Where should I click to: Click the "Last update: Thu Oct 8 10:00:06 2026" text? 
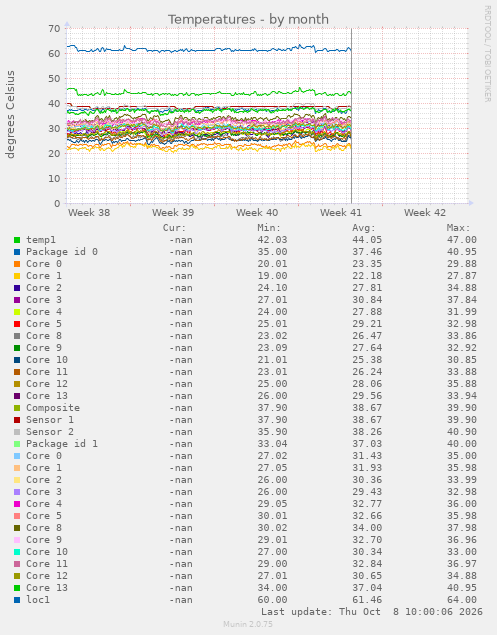pyautogui.click(x=372, y=612)
